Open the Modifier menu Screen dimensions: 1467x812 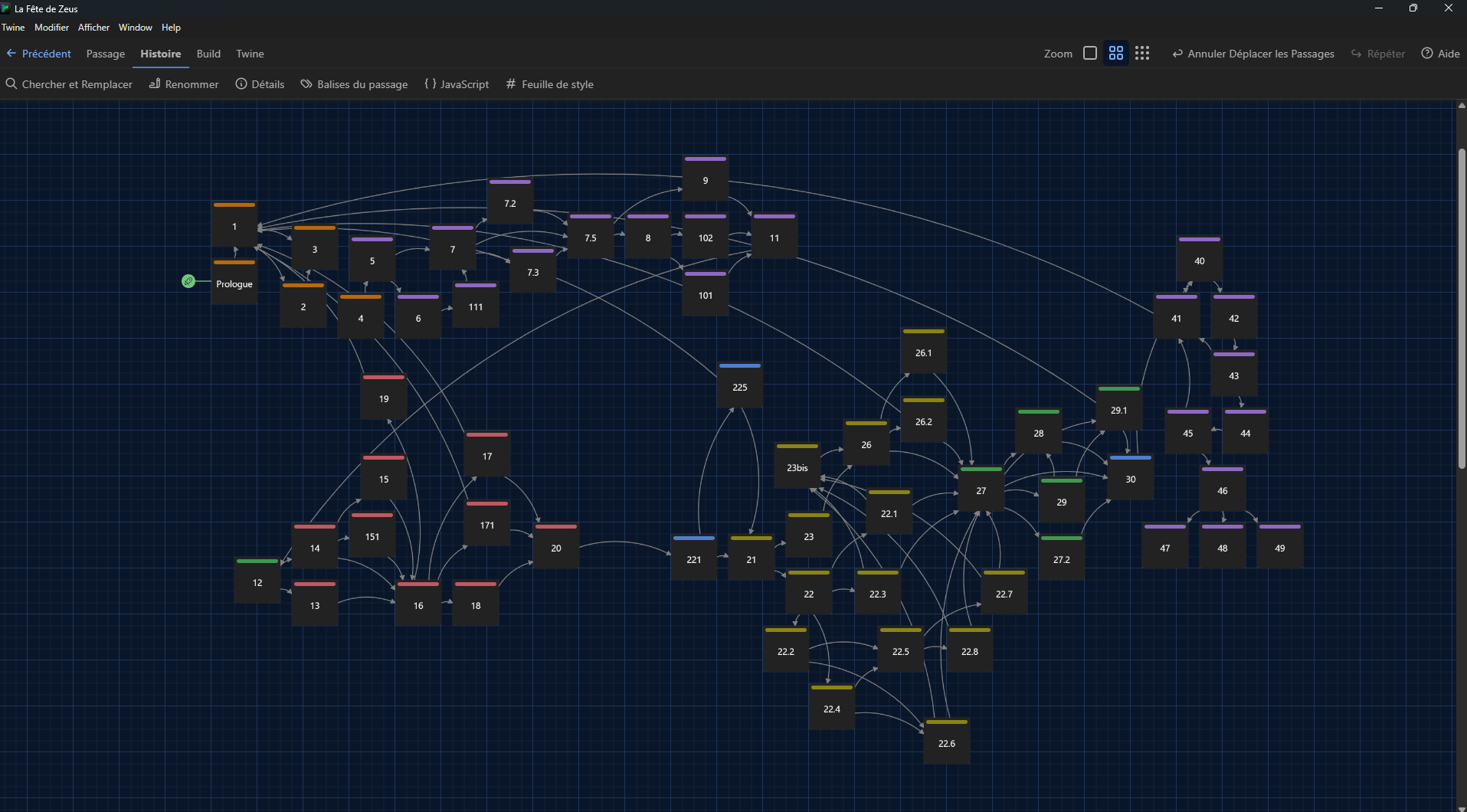coord(51,28)
